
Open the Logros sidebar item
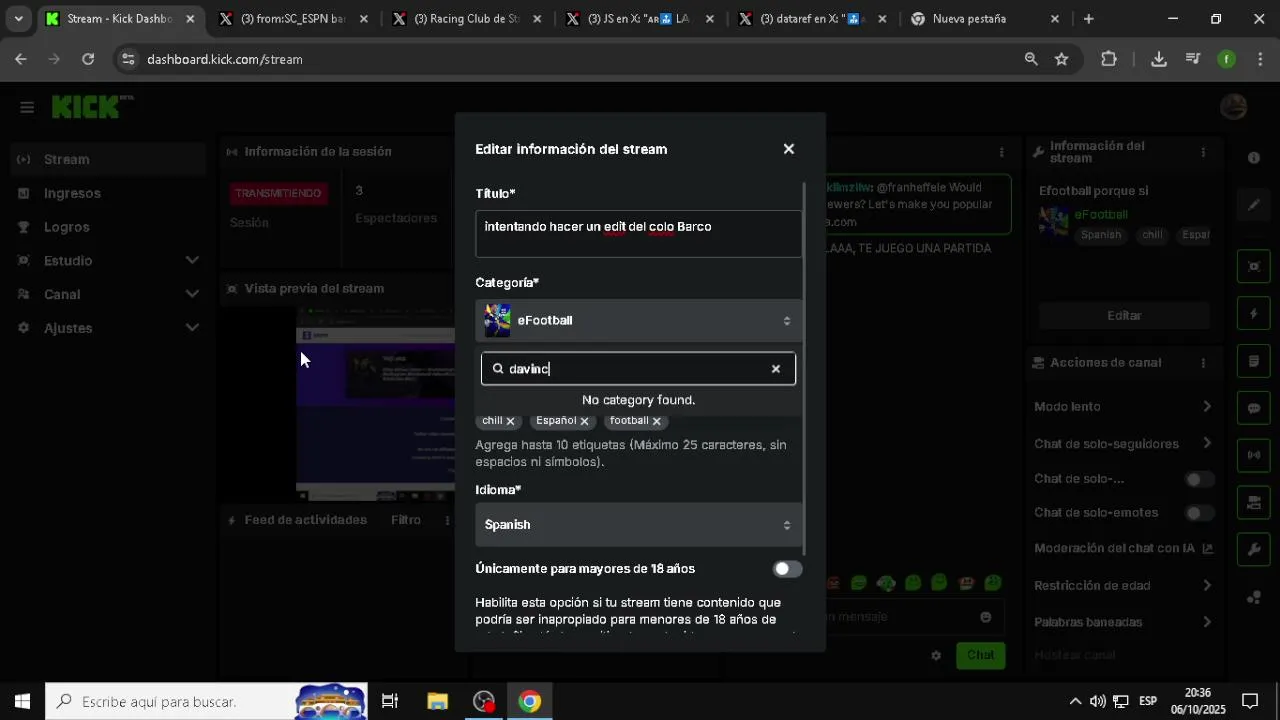coord(108,227)
